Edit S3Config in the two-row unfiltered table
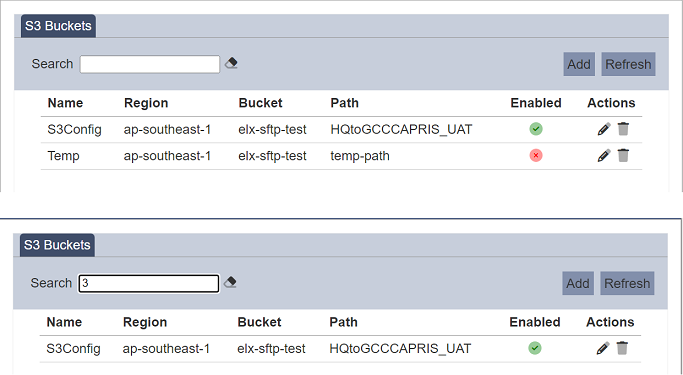 pos(604,129)
